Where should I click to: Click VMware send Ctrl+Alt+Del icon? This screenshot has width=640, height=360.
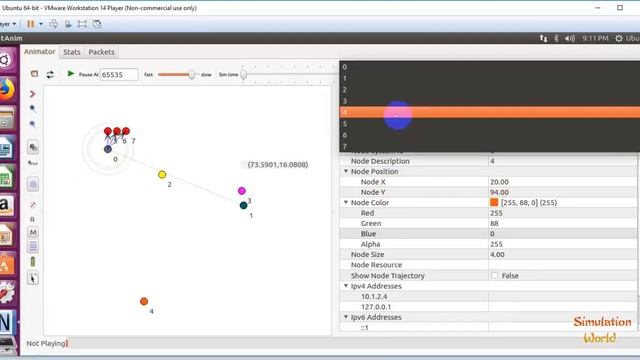pyautogui.click(x=53, y=24)
